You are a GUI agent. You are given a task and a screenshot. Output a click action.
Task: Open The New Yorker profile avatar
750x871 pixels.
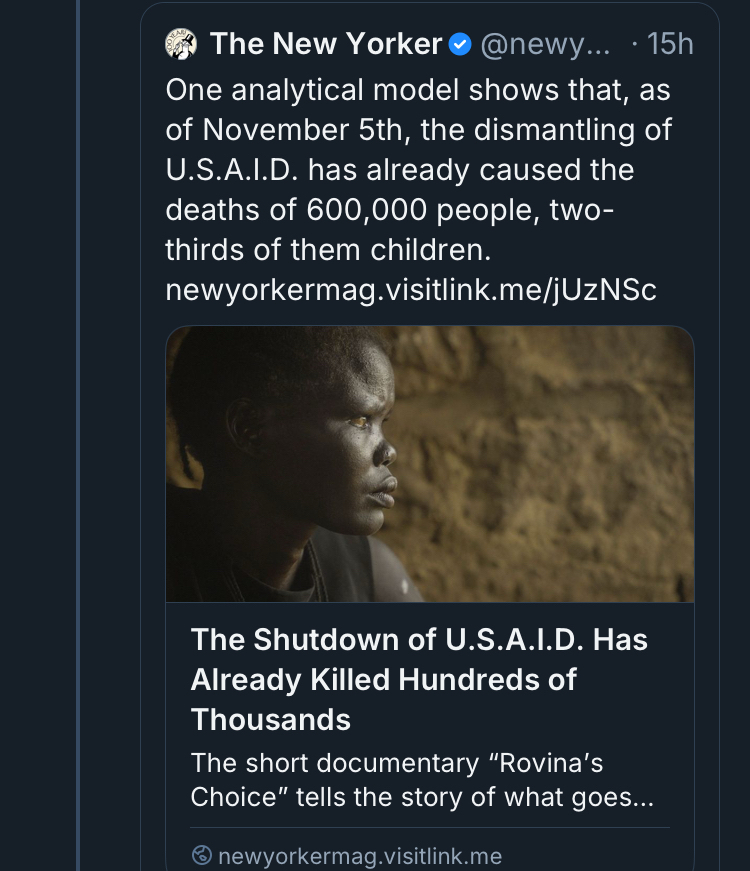182,45
